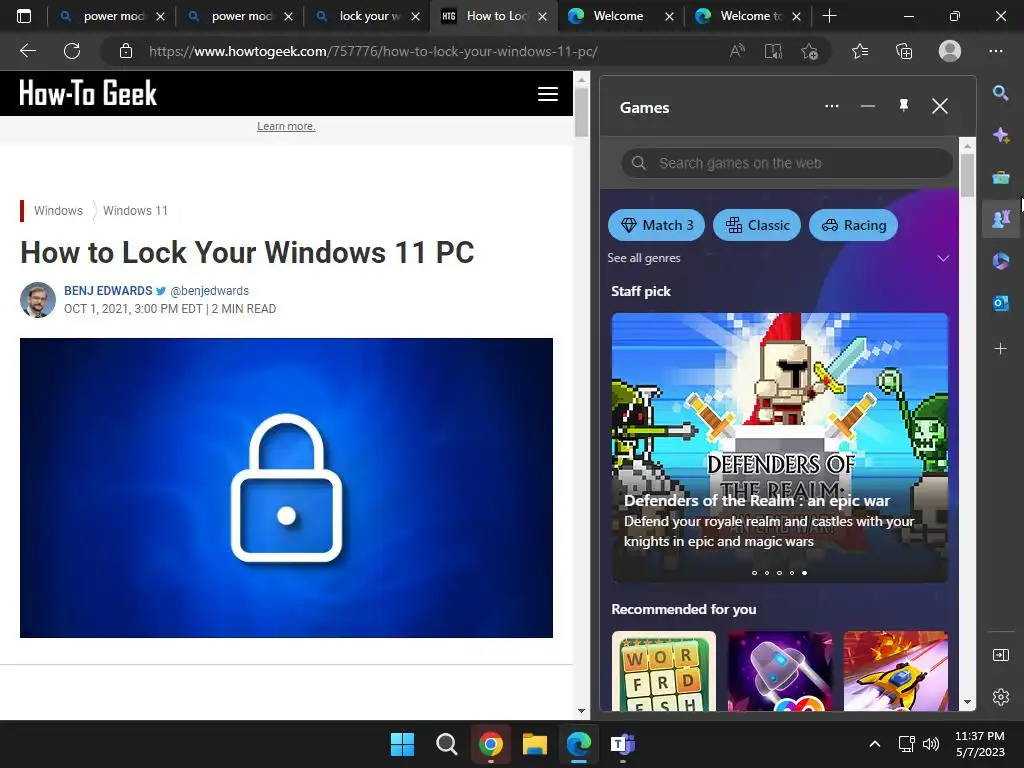This screenshot has height=768, width=1024.
Task: Open the word game thumbnail
Action: coord(664,671)
